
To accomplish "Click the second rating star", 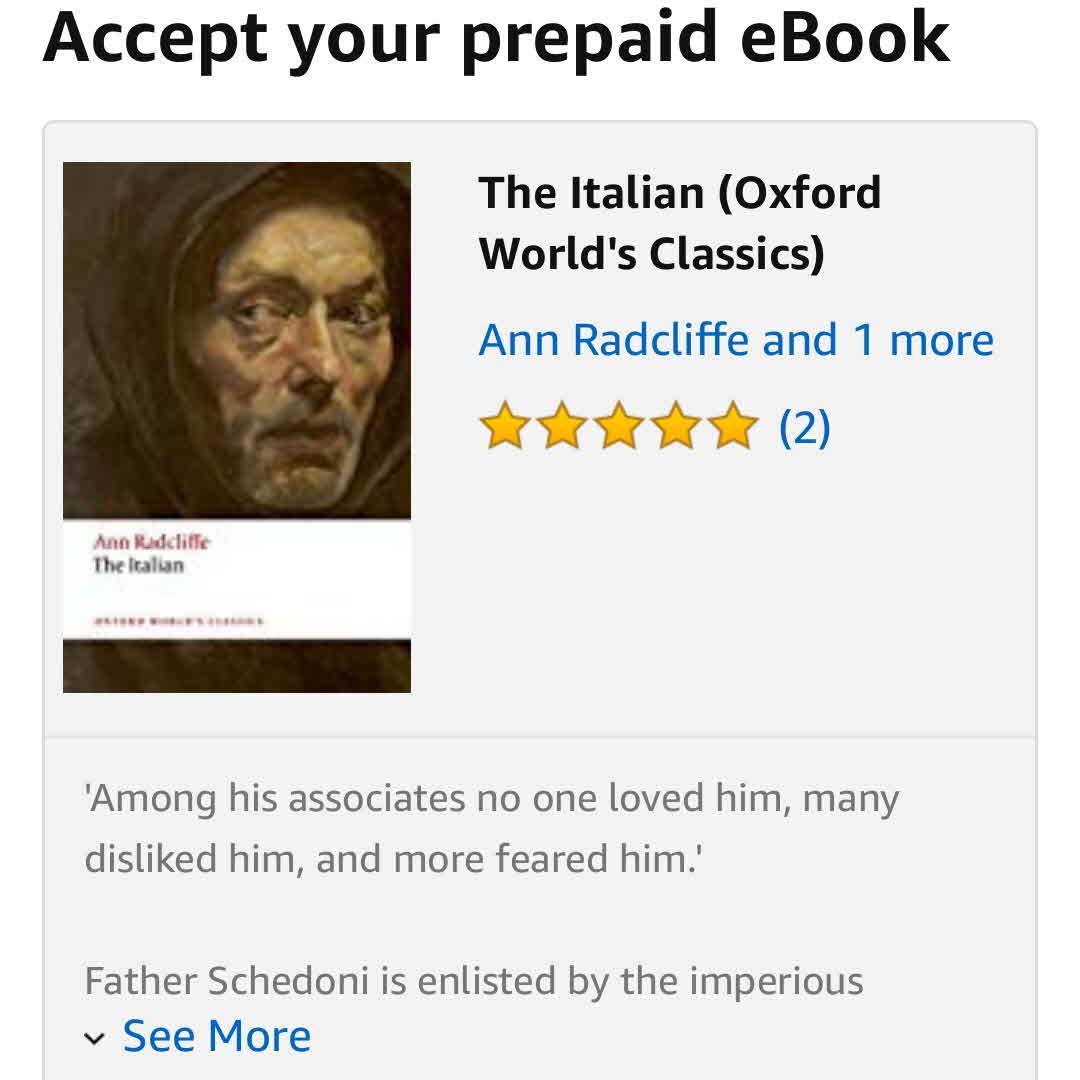I will [562, 426].
